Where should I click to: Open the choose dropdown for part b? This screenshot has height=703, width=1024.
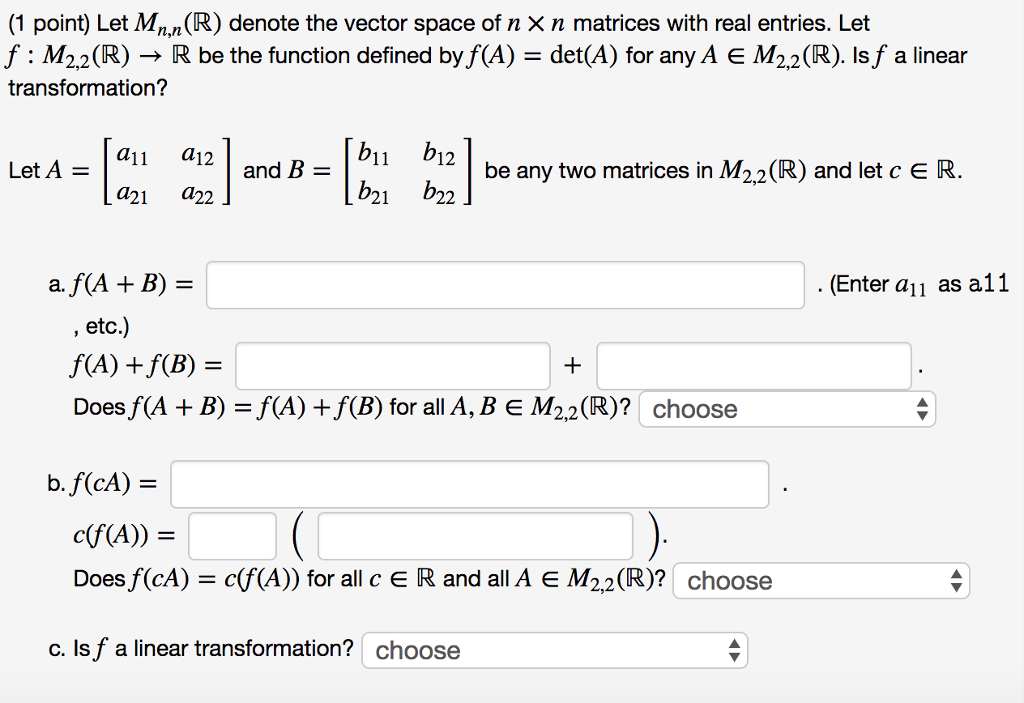pyautogui.click(x=820, y=580)
